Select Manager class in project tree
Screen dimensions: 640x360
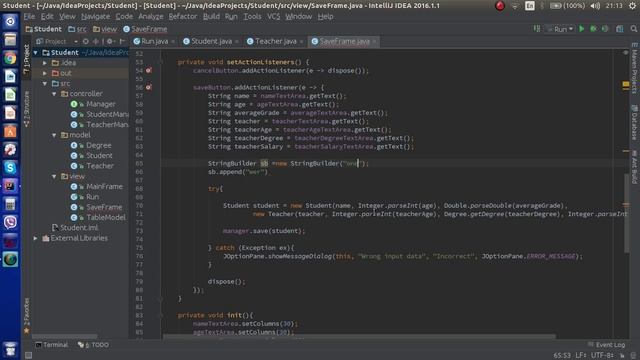tap(100, 104)
